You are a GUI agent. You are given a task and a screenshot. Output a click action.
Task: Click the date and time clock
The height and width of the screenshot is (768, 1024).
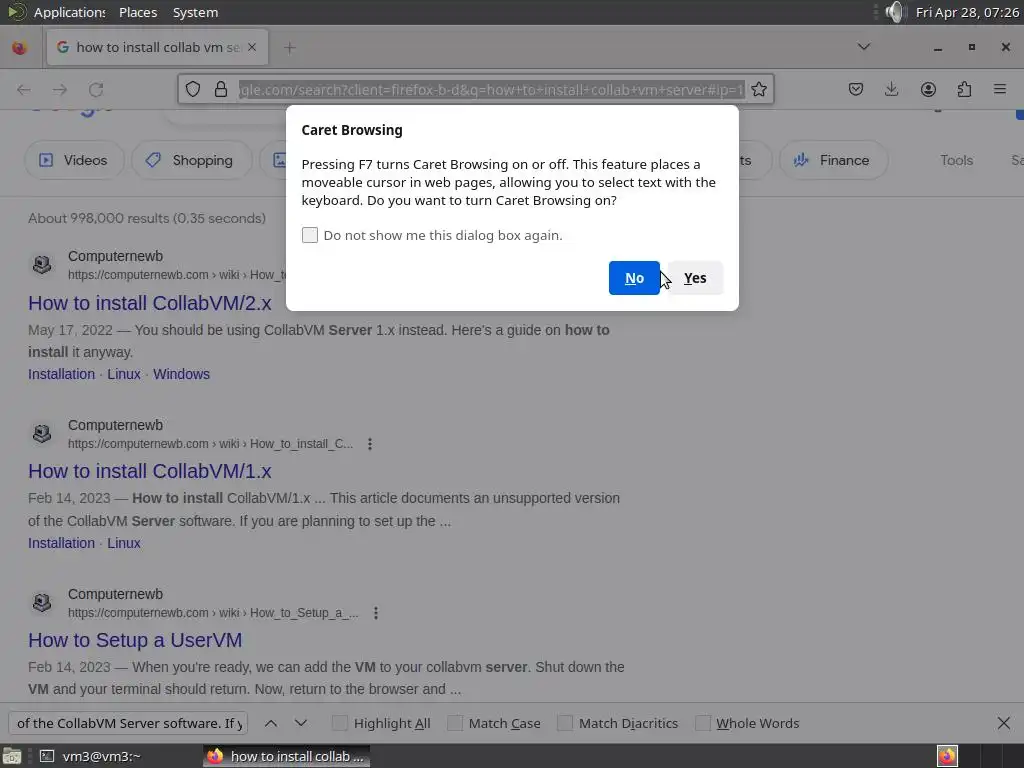click(x=967, y=12)
